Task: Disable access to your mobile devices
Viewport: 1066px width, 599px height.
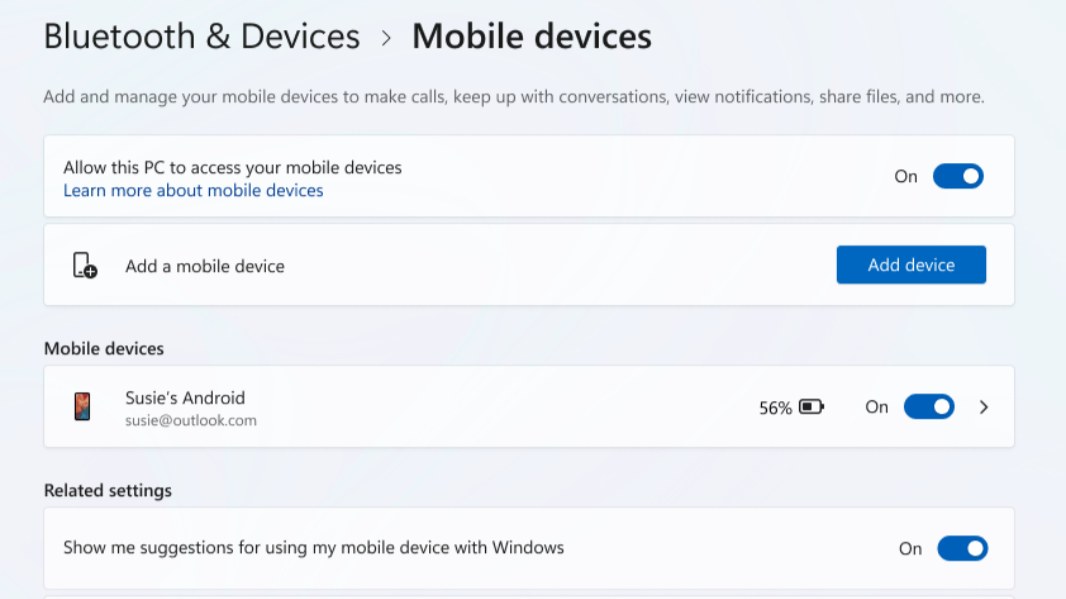Action: pyautogui.click(x=958, y=176)
